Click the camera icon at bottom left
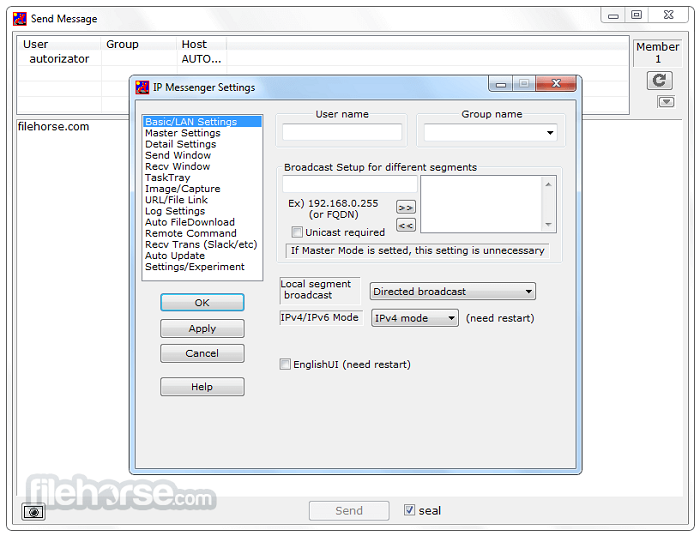This screenshot has width=700, height=536. pos(34,511)
